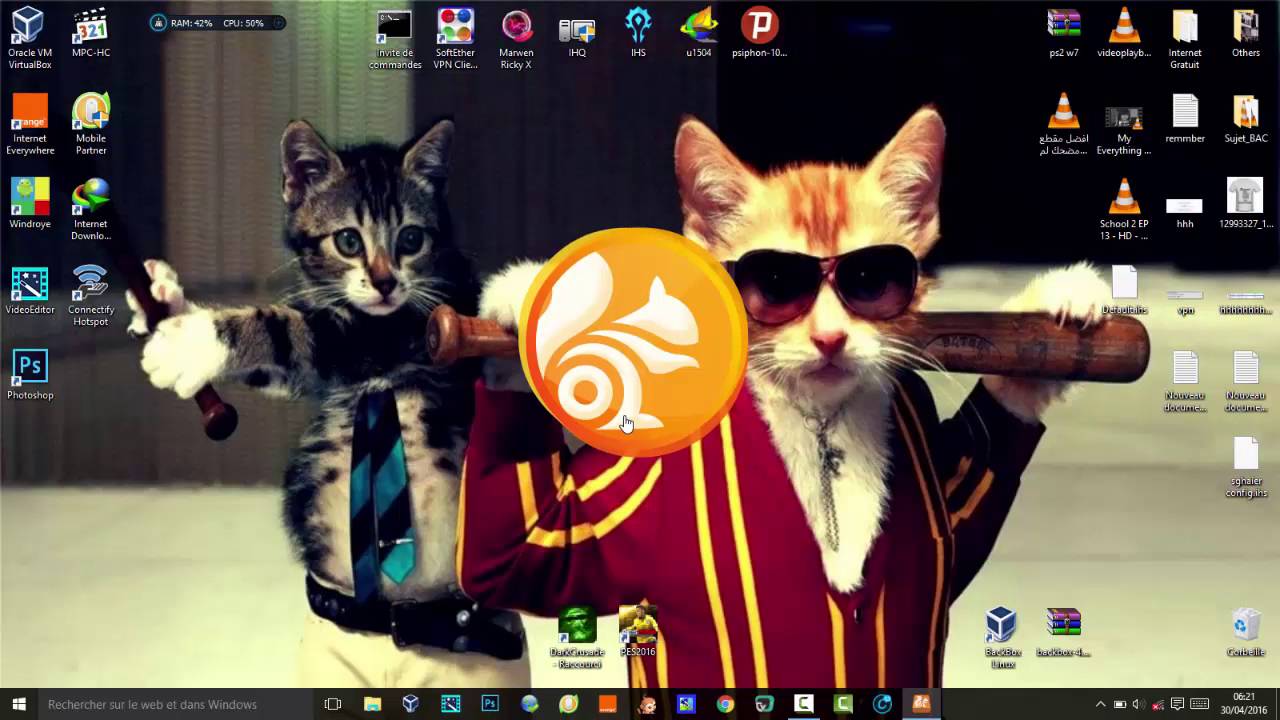Open Corbeille recycle bin
Viewport: 1280px width, 720px height.
coord(1246,632)
